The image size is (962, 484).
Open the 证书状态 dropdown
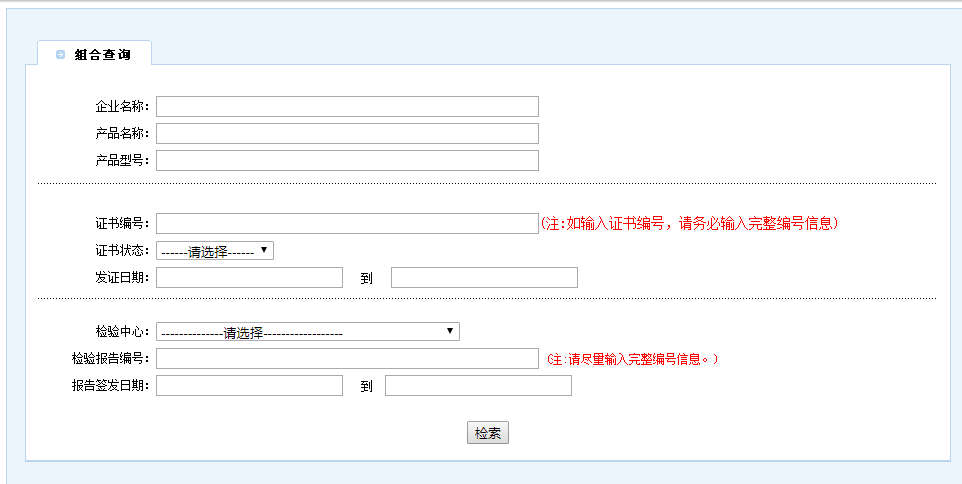[x=215, y=251]
